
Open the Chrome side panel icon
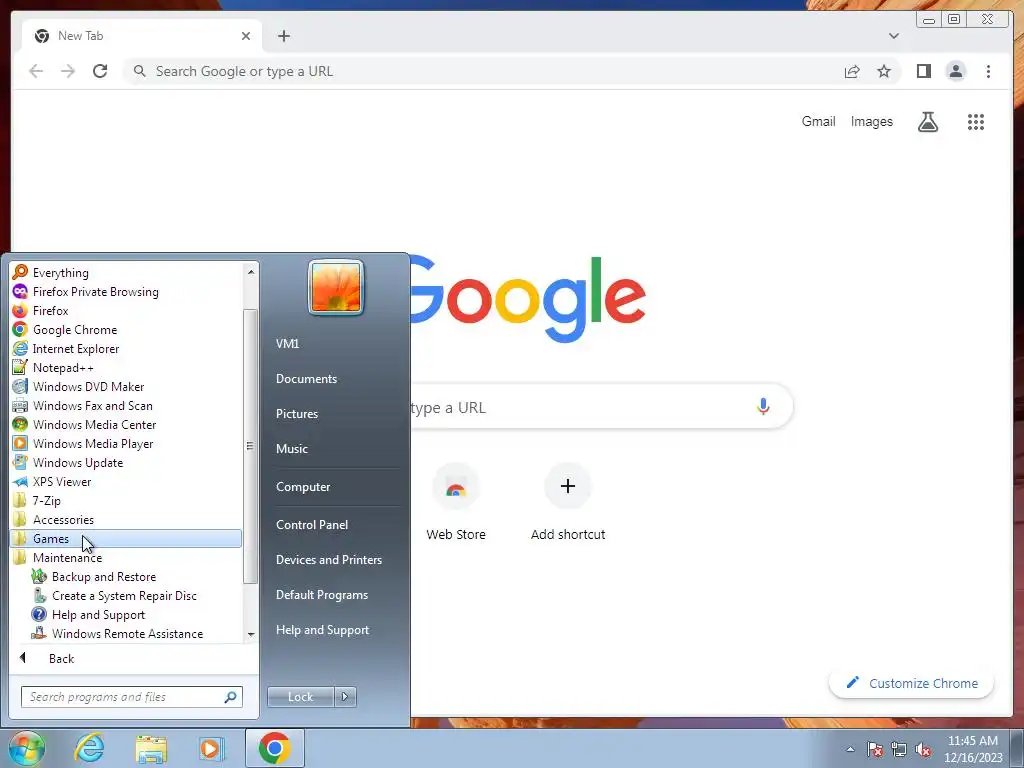click(923, 71)
